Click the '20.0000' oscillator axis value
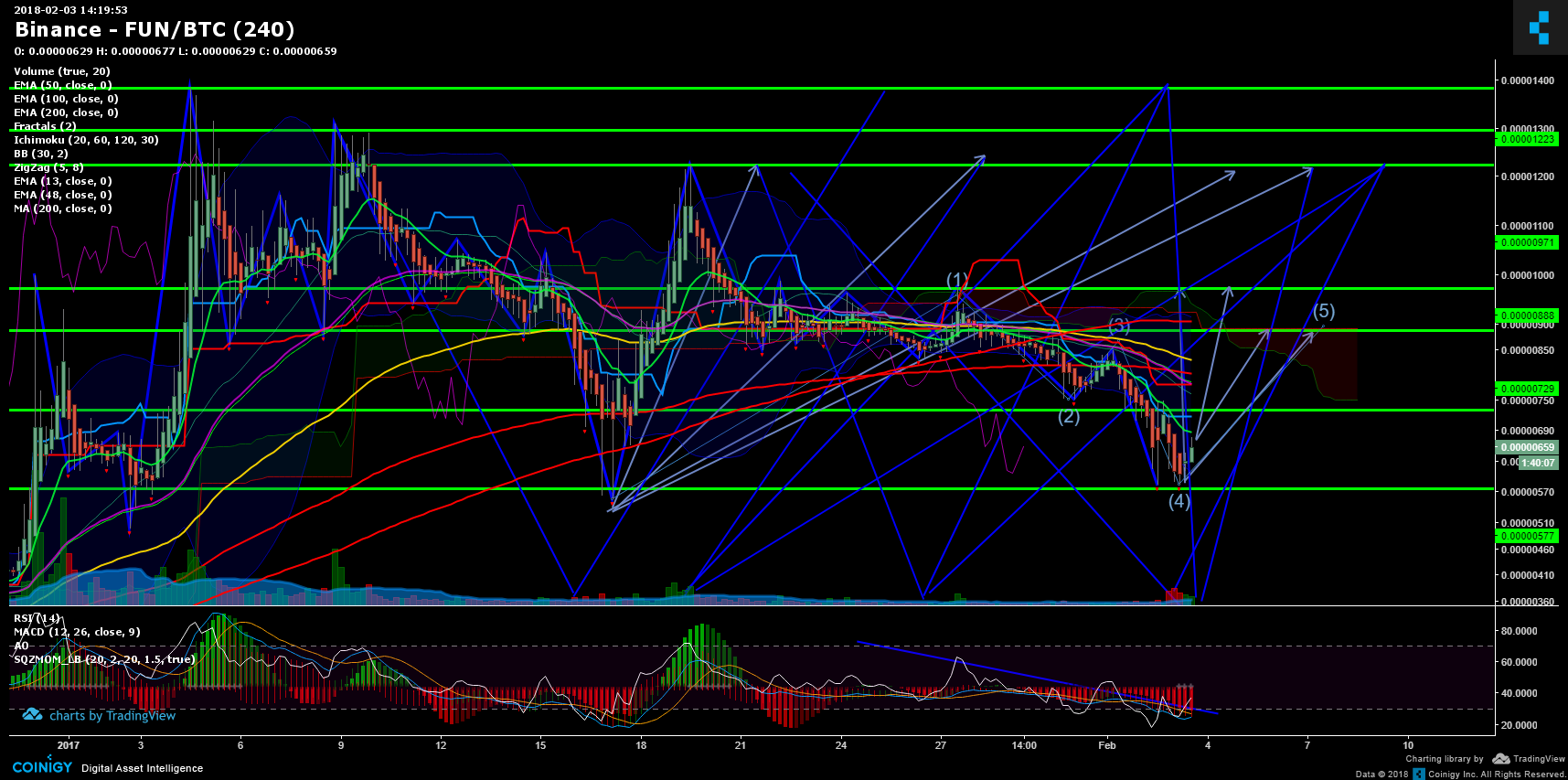This screenshot has width=1568, height=780. tap(1519, 725)
